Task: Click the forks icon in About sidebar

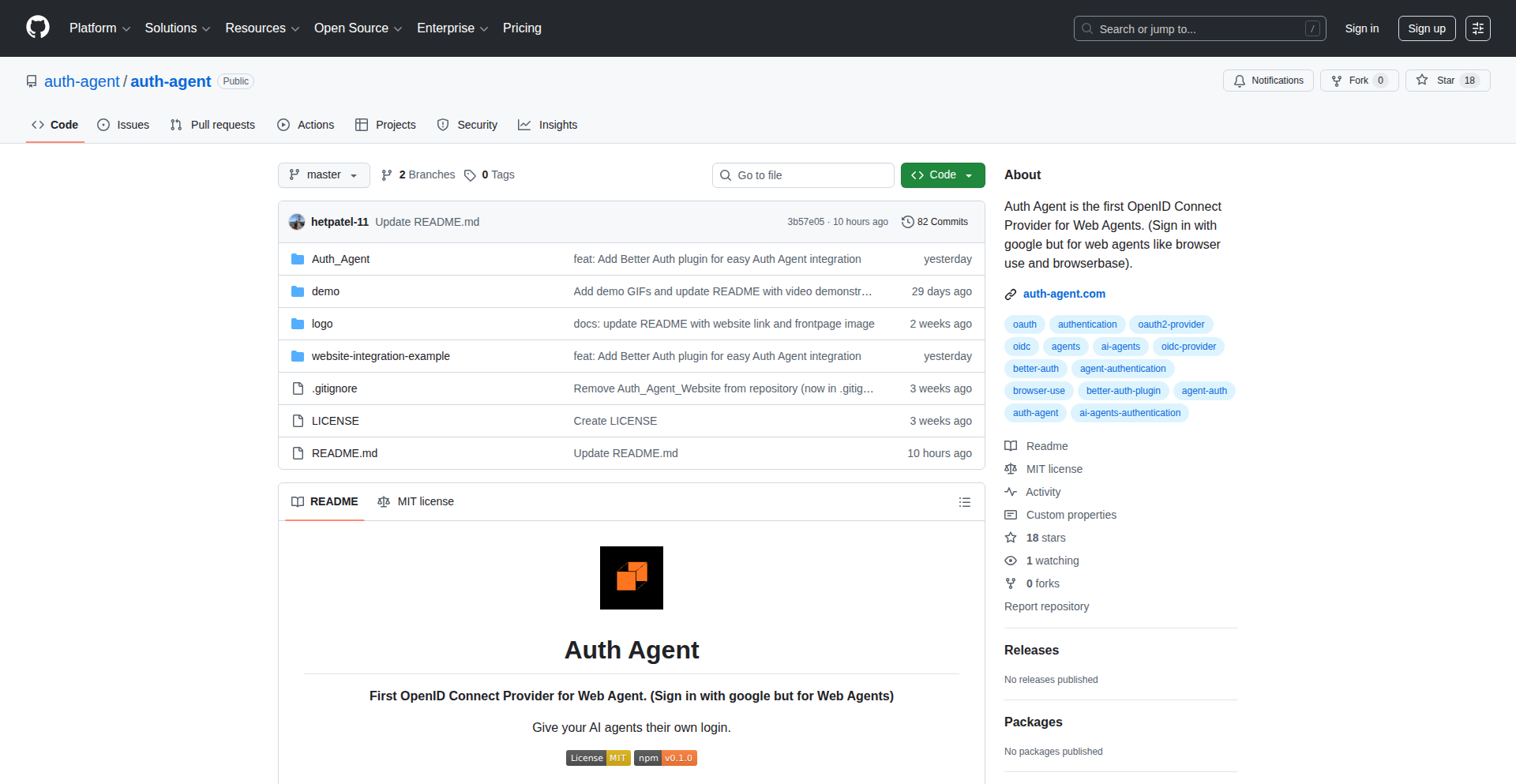Action: (x=1011, y=583)
